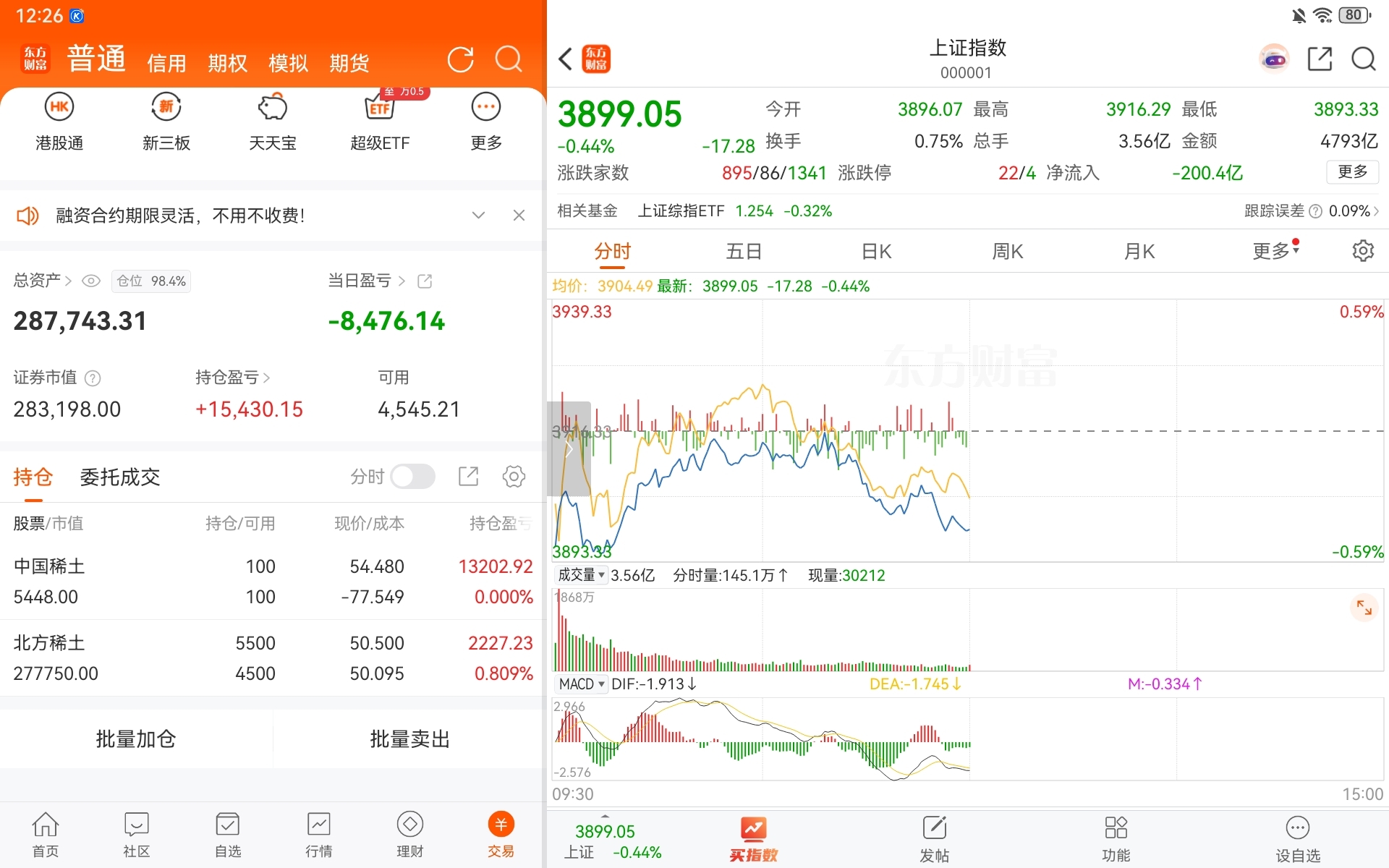Click 更多 button beside 净流入
This screenshot has height=868, width=1389.
coord(1351,172)
